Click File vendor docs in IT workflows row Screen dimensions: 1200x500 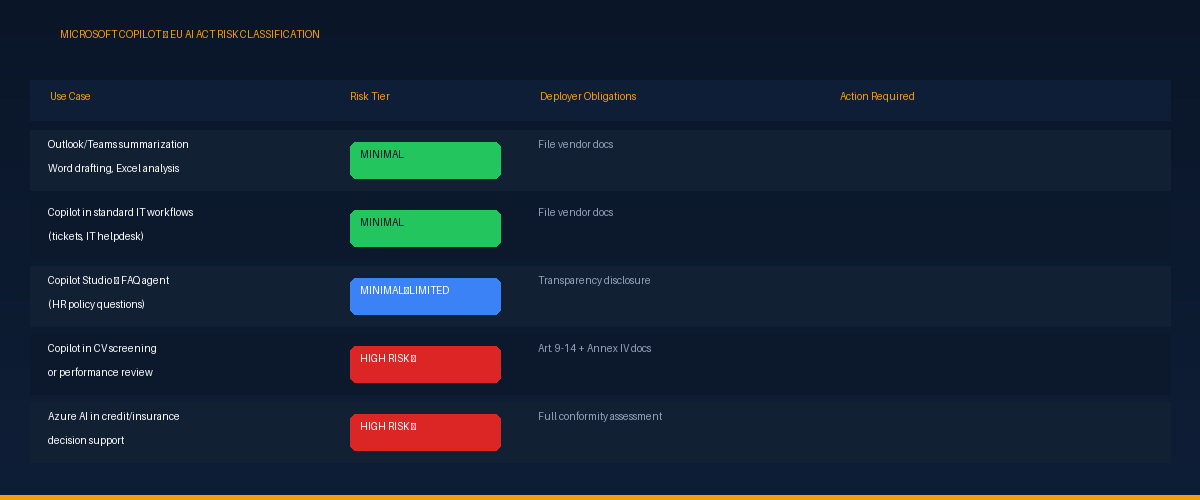pos(576,212)
